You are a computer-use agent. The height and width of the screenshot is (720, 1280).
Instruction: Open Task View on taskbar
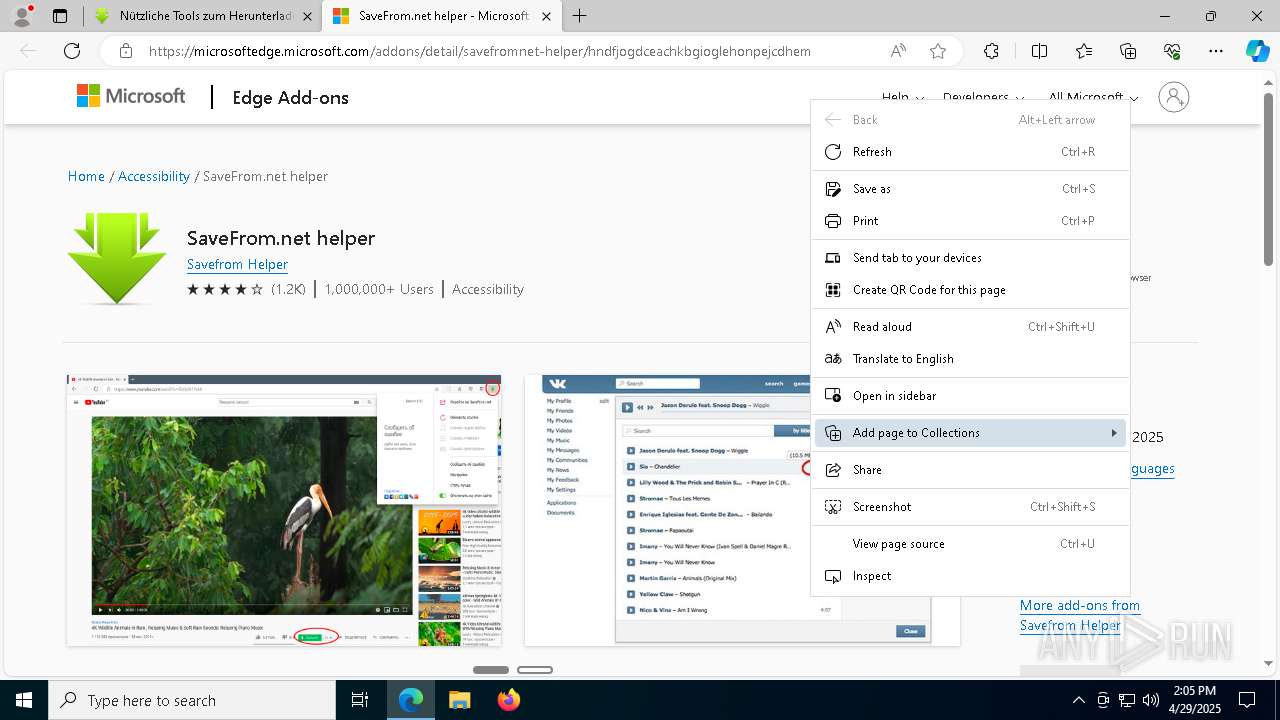point(360,700)
